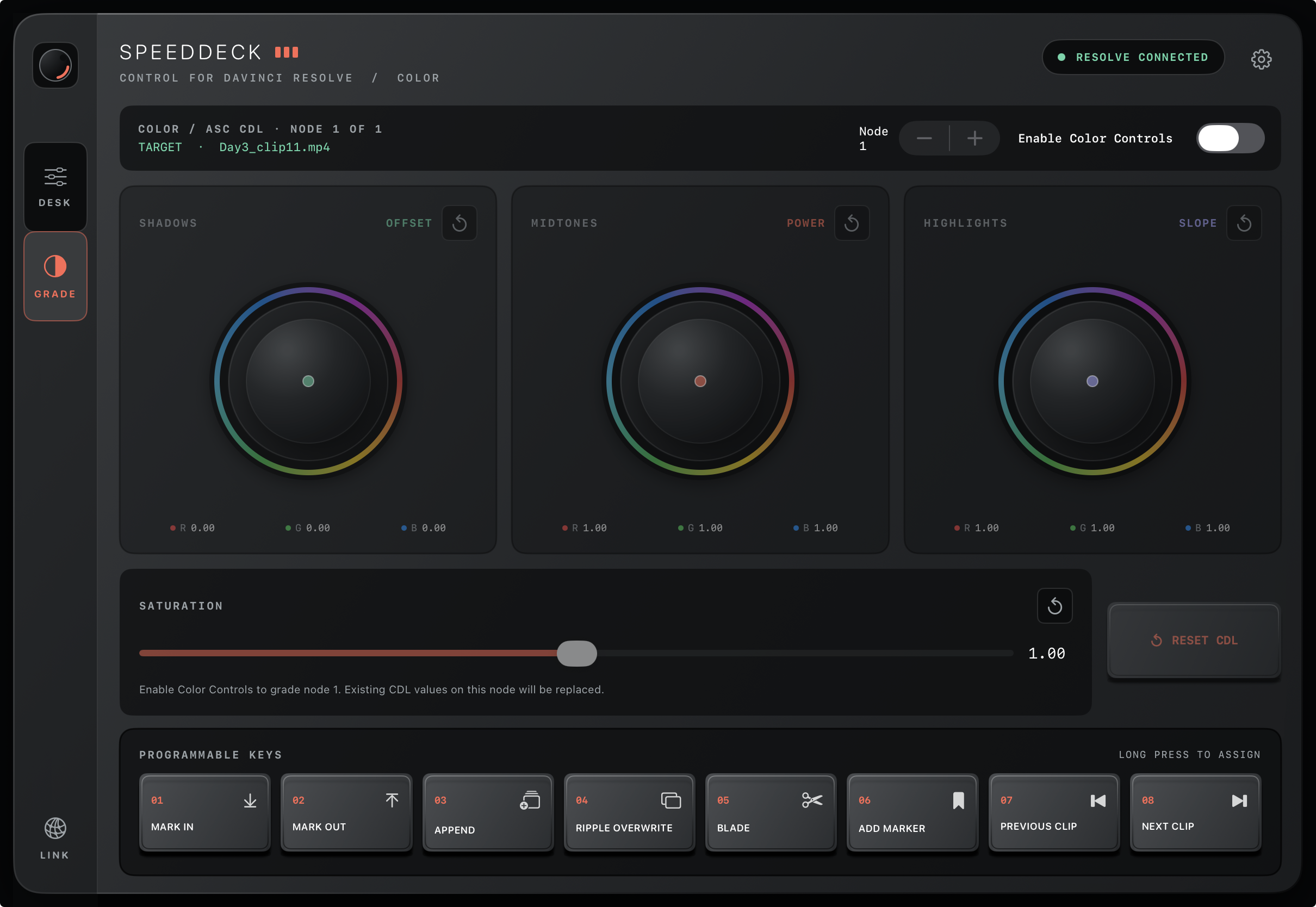The width and height of the screenshot is (1316, 907).
Task: Increase node number with plus
Action: coord(974,138)
